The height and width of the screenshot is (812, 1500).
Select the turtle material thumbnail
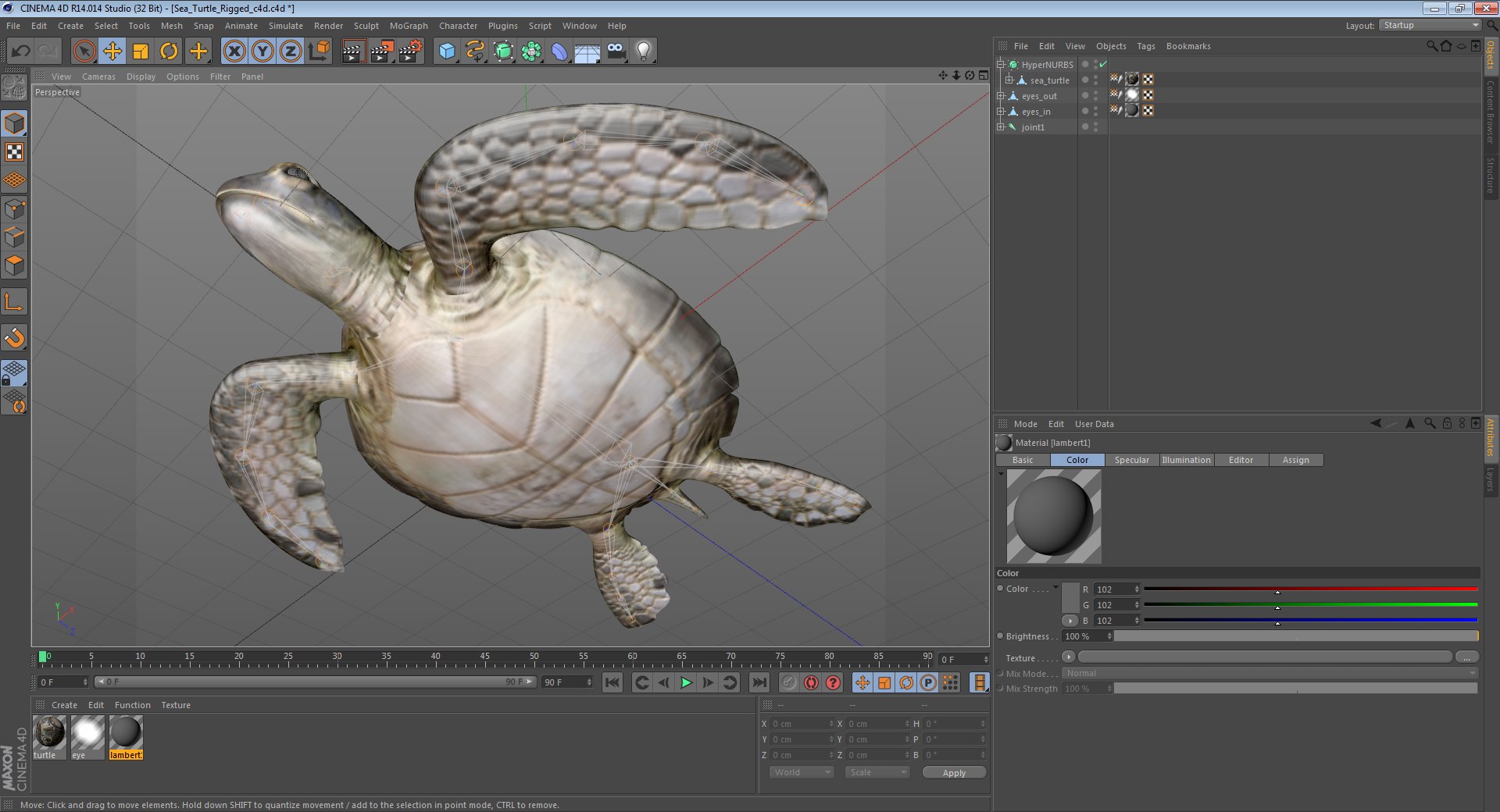(49, 732)
